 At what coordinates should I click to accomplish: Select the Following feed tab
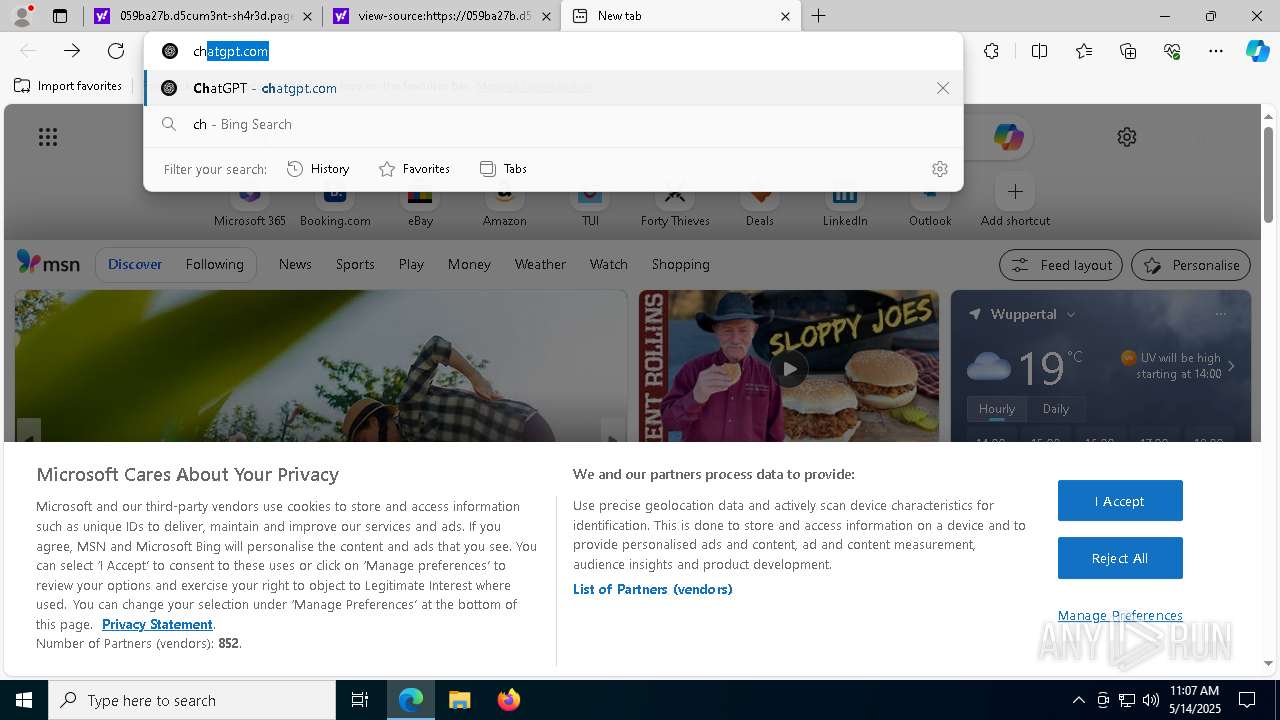[x=214, y=264]
